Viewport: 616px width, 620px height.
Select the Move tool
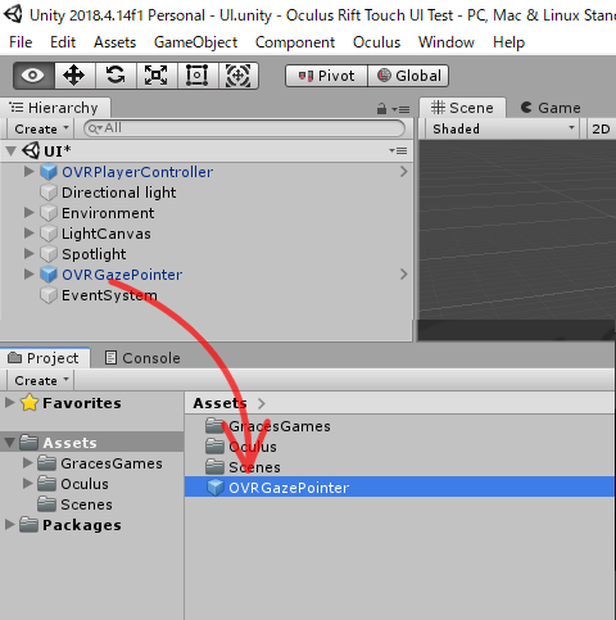point(74,75)
